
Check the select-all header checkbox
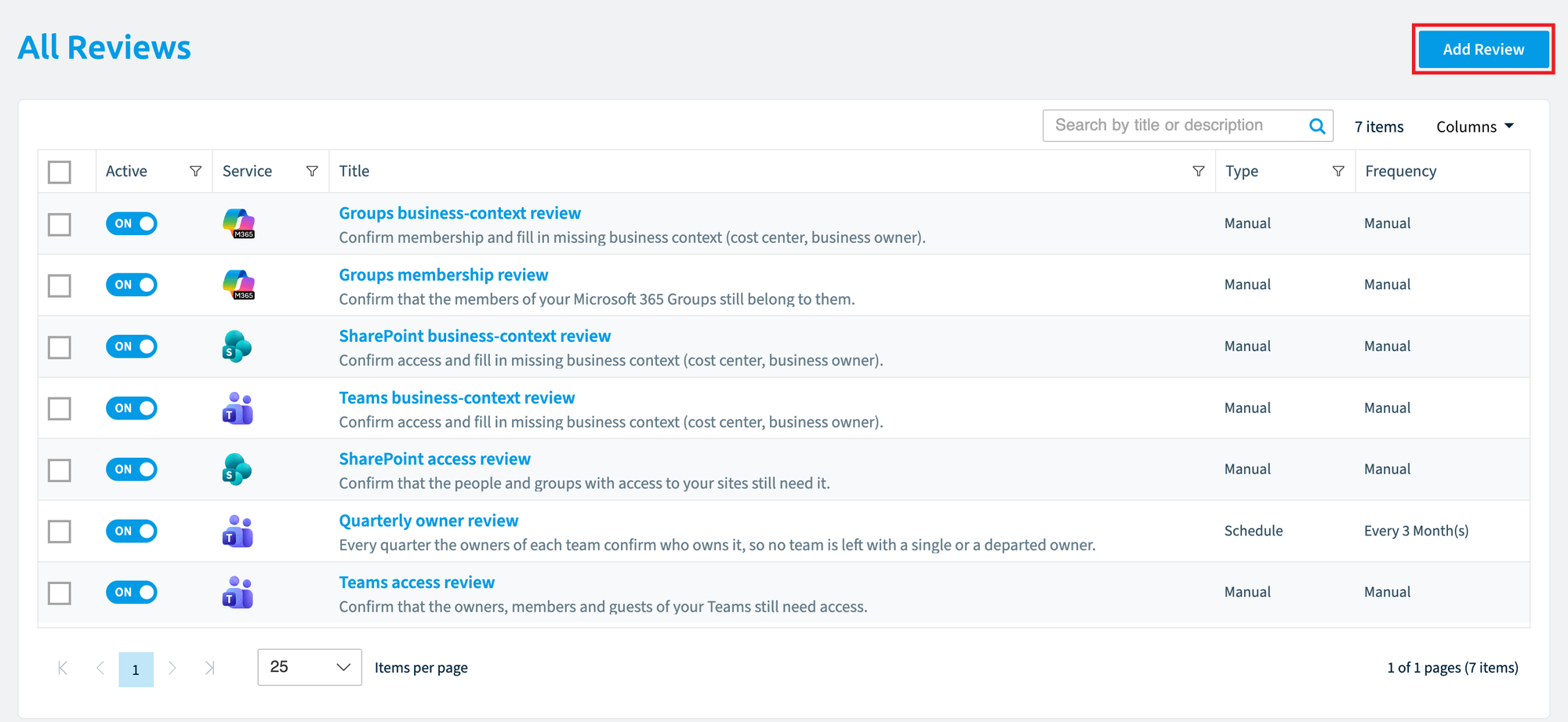click(60, 172)
